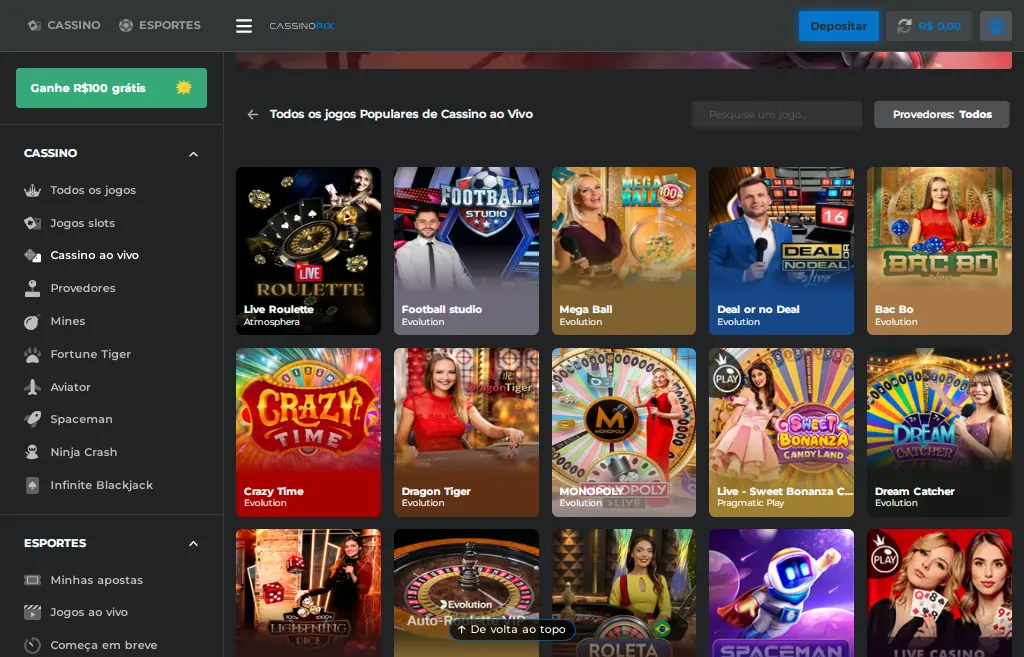
Task: Open the Dragon Tiger game card
Action: [466, 432]
